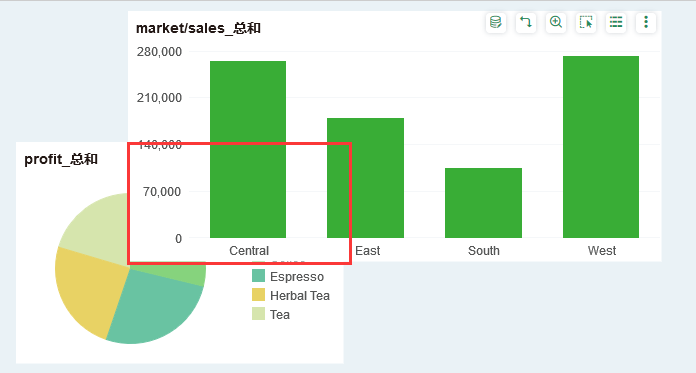The height and width of the screenshot is (373, 696).
Task: Click the Central sales bar
Action: point(248,149)
